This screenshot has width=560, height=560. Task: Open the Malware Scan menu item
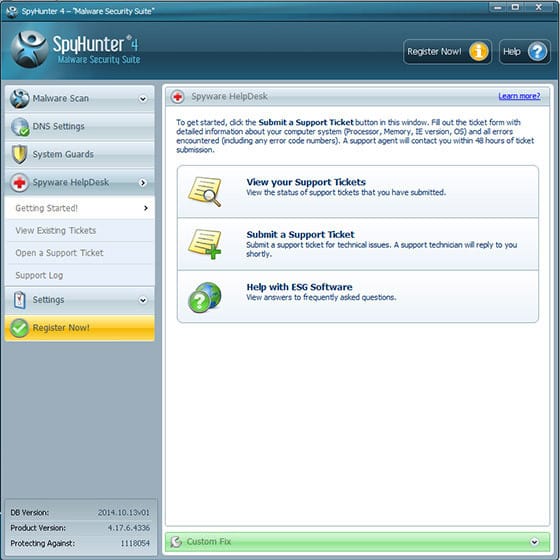click(x=80, y=99)
